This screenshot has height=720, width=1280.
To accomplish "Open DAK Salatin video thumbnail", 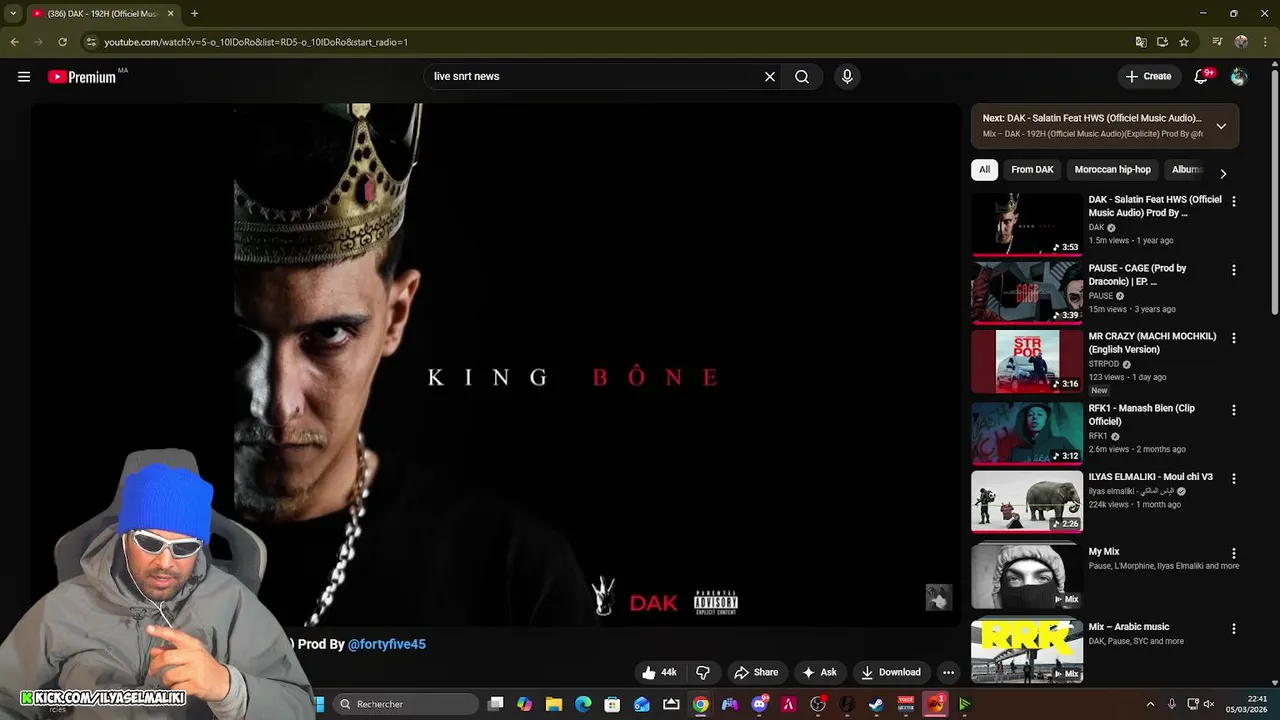I will click(x=1027, y=224).
